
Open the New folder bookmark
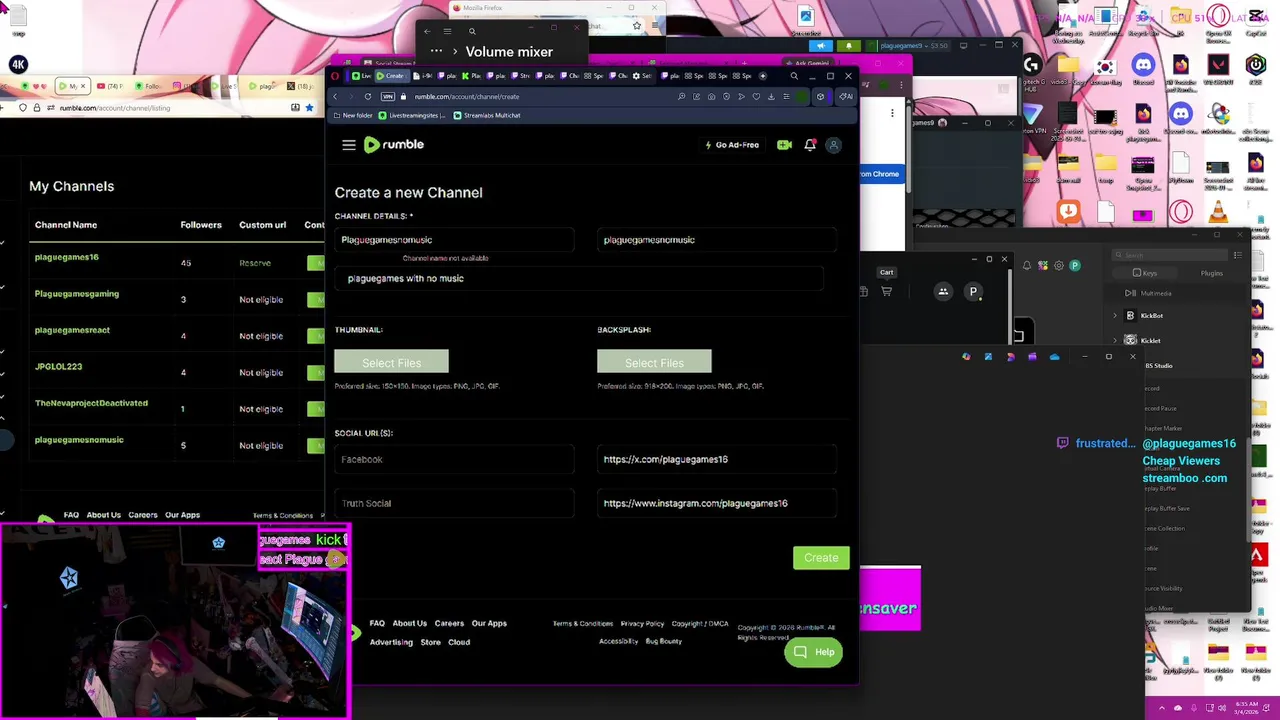(352, 116)
